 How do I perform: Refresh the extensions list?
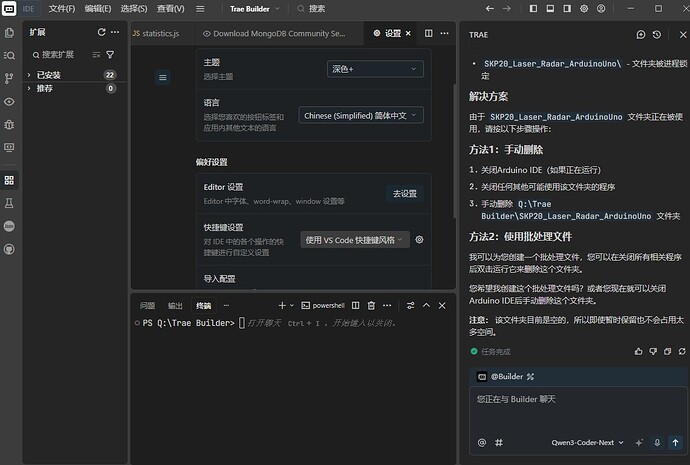101,32
